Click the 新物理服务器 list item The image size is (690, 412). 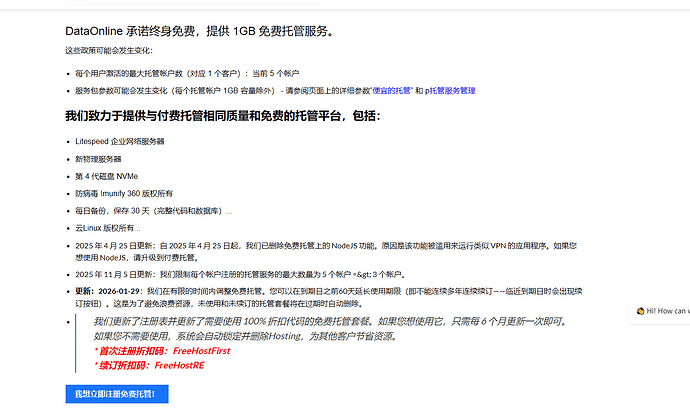(x=98, y=159)
